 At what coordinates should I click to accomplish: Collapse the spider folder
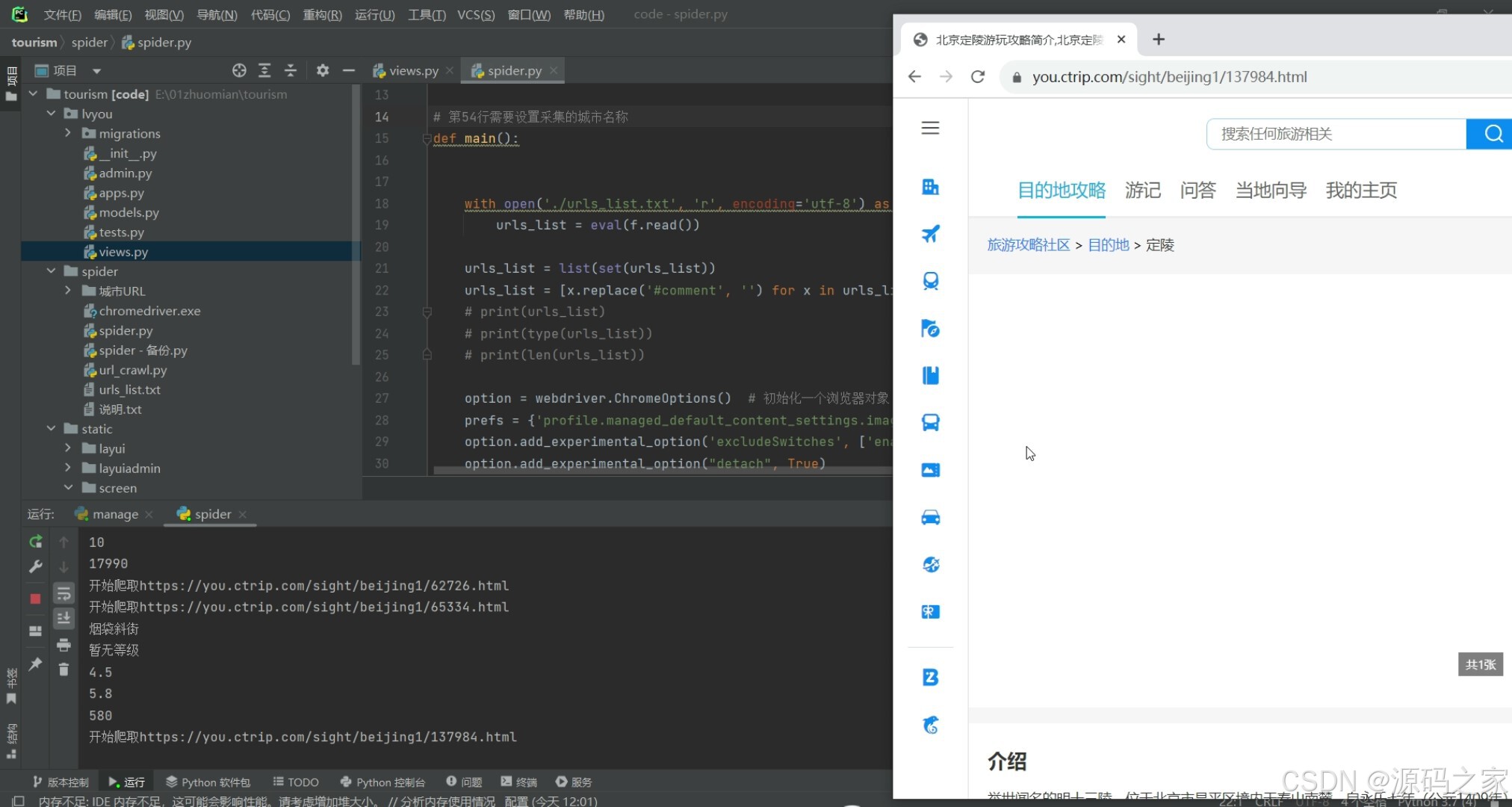[51, 270]
